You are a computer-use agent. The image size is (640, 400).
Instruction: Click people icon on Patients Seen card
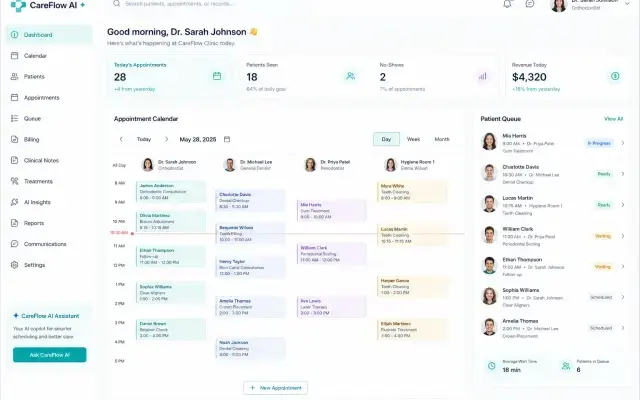point(350,76)
